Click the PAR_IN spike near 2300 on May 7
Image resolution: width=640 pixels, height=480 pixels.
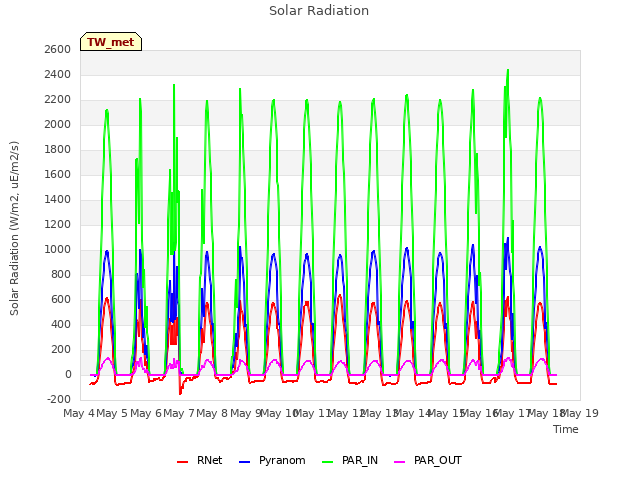coord(174,85)
